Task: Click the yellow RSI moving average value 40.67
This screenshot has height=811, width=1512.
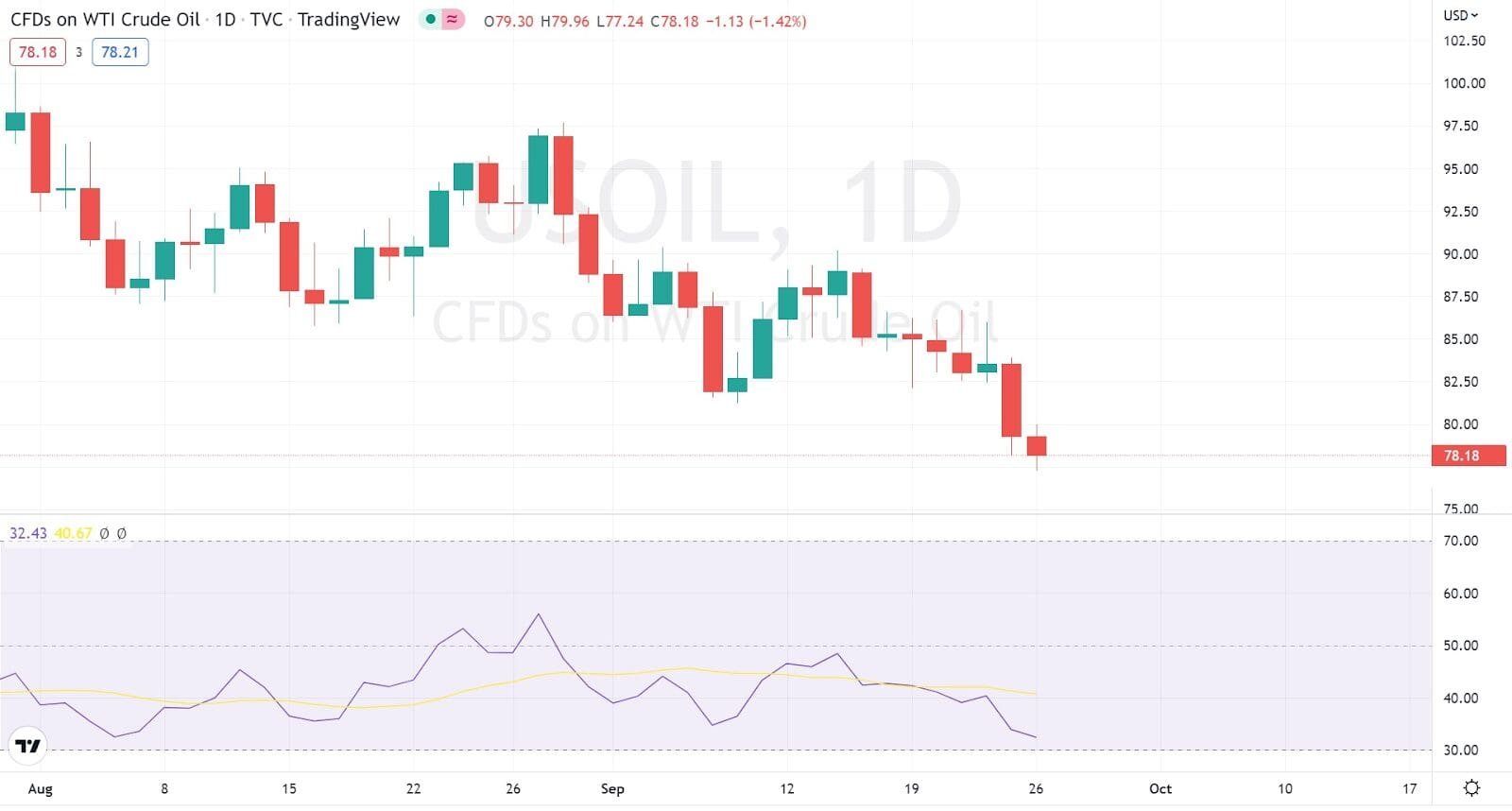Action: click(73, 533)
